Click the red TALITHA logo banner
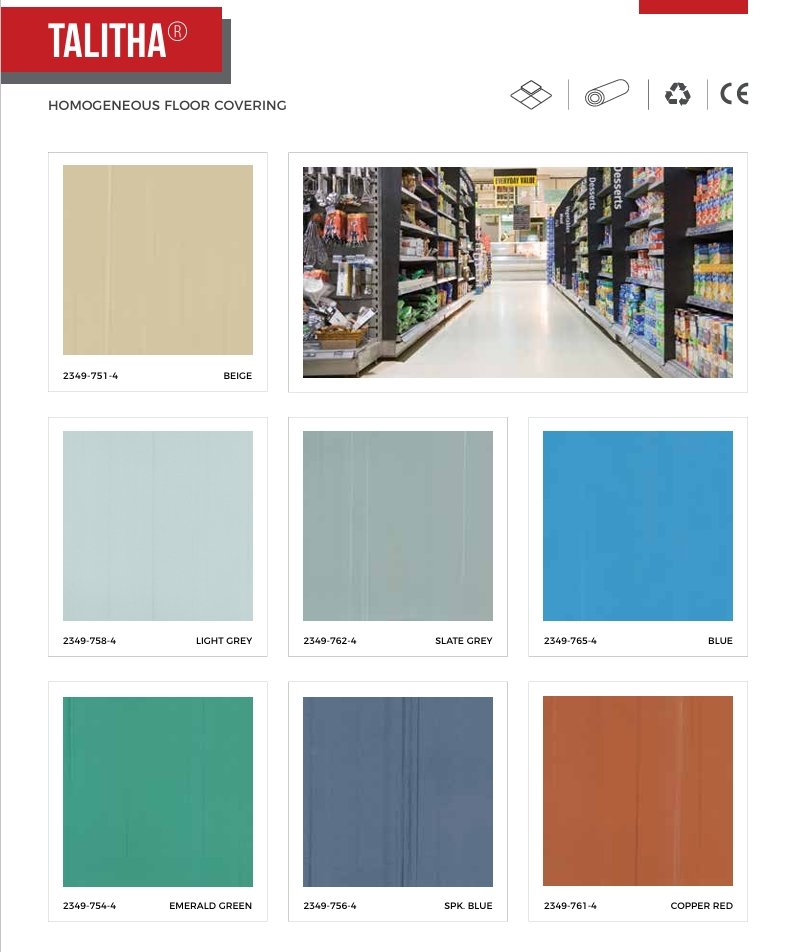 pos(112,40)
